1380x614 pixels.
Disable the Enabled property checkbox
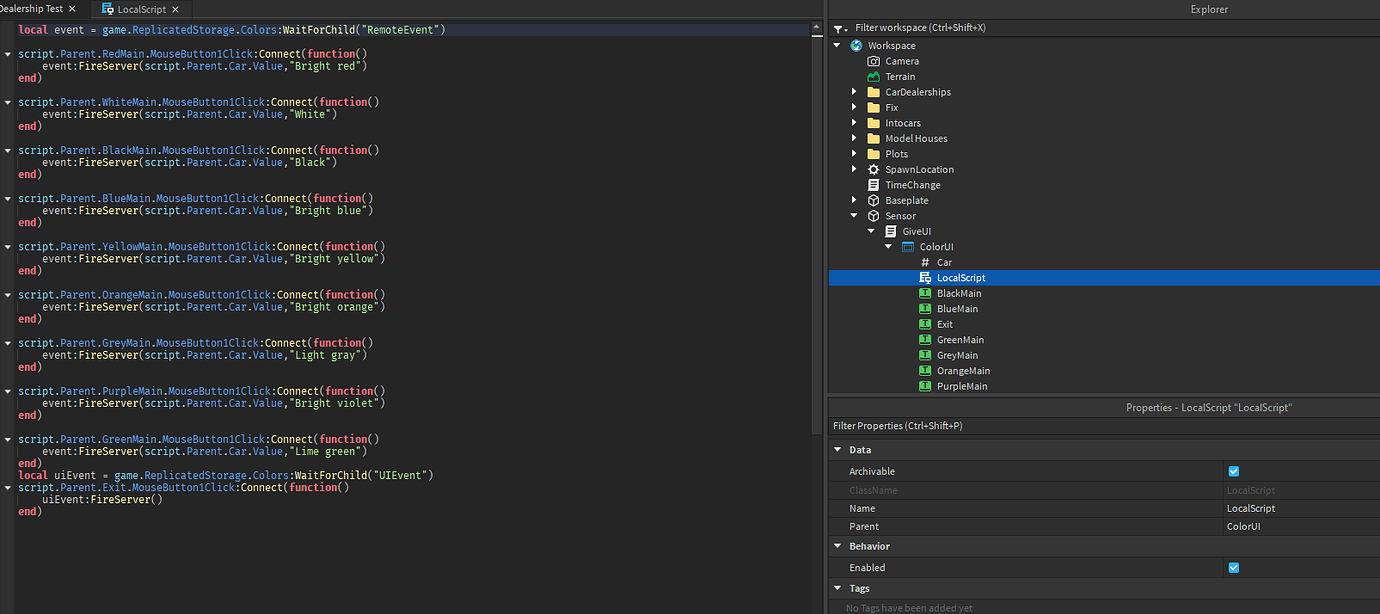1233,567
